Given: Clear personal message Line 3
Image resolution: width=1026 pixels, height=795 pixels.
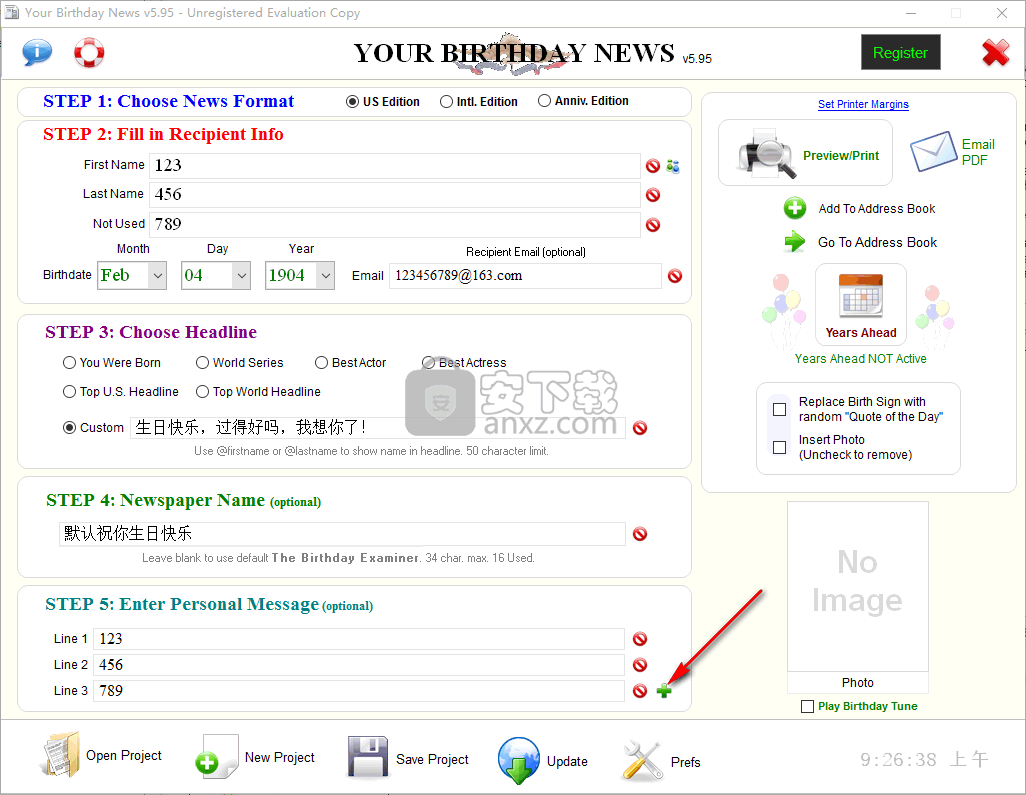Looking at the screenshot, I should (640, 691).
